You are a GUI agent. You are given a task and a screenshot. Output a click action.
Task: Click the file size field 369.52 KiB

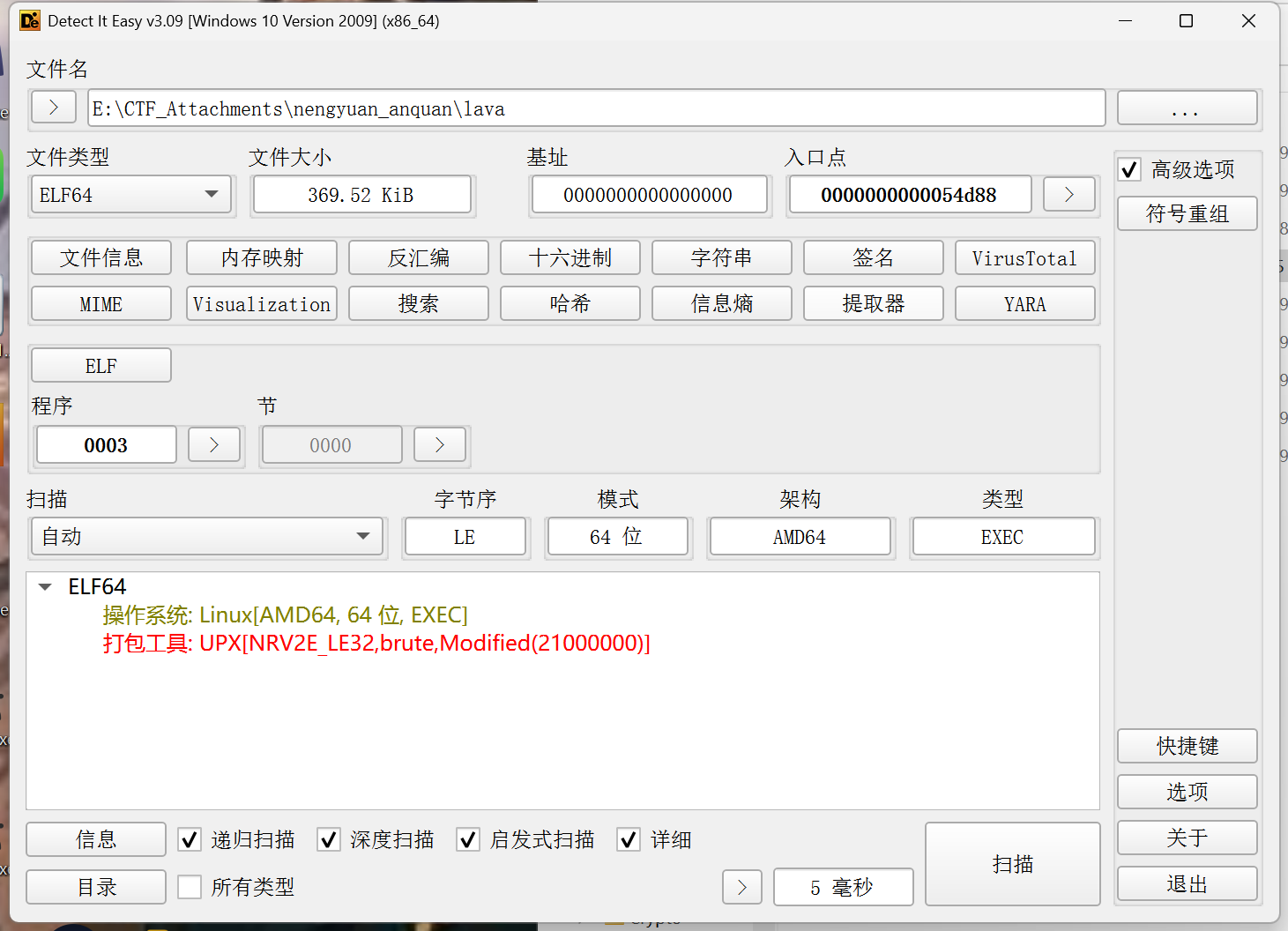coord(362,194)
